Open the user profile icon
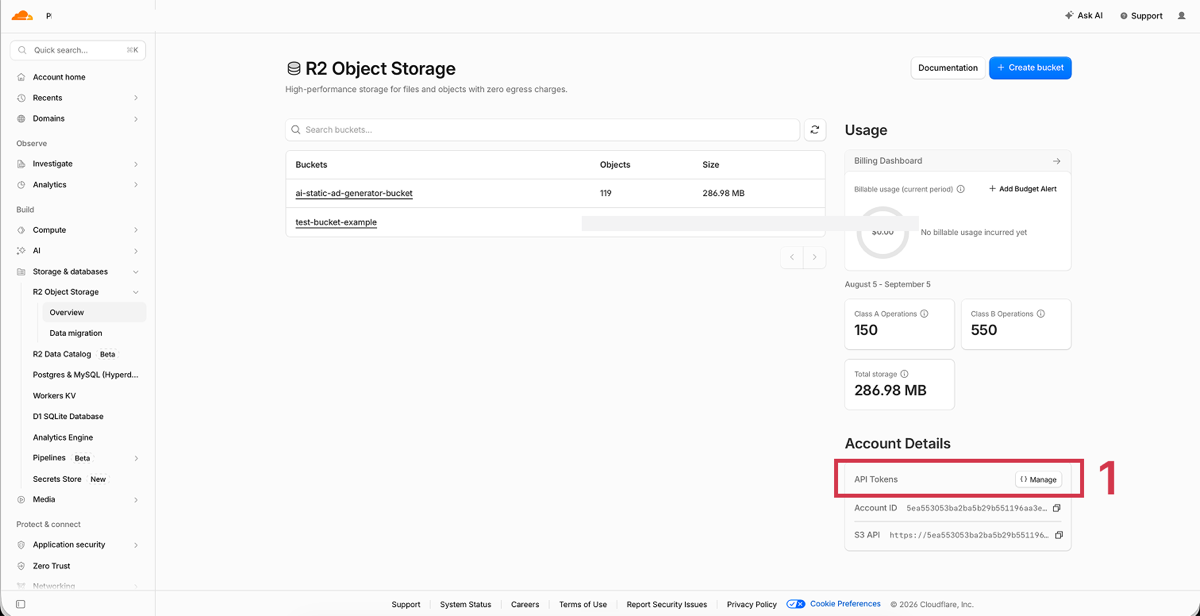This screenshot has height=616, width=1200. pyautogui.click(x=1182, y=16)
